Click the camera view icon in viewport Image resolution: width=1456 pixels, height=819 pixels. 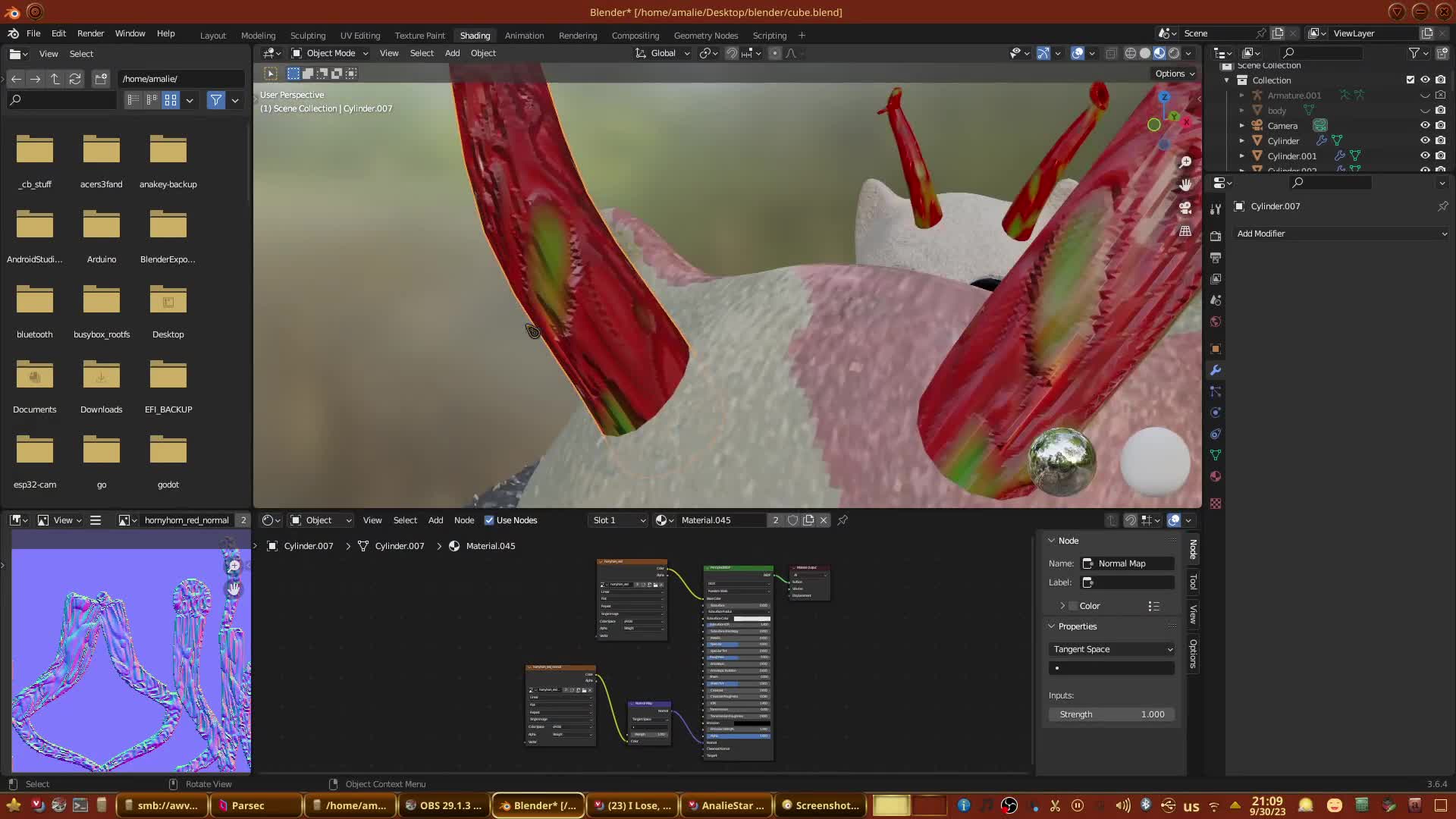tap(1185, 208)
